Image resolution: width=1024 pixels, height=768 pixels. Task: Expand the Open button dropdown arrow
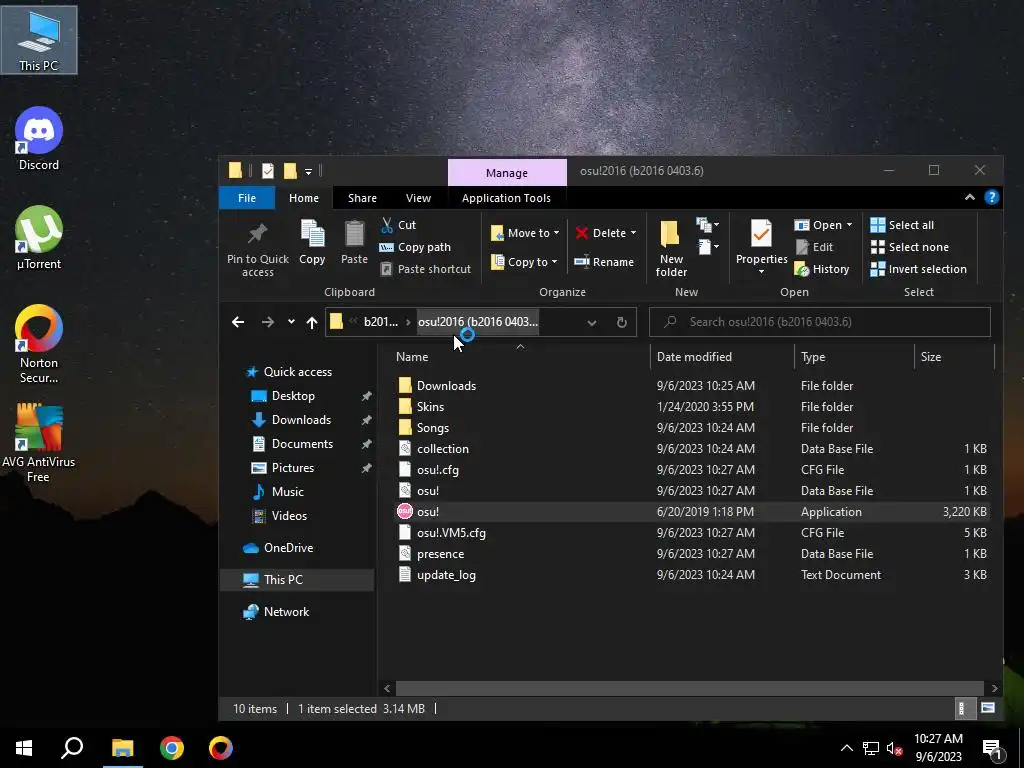849,225
